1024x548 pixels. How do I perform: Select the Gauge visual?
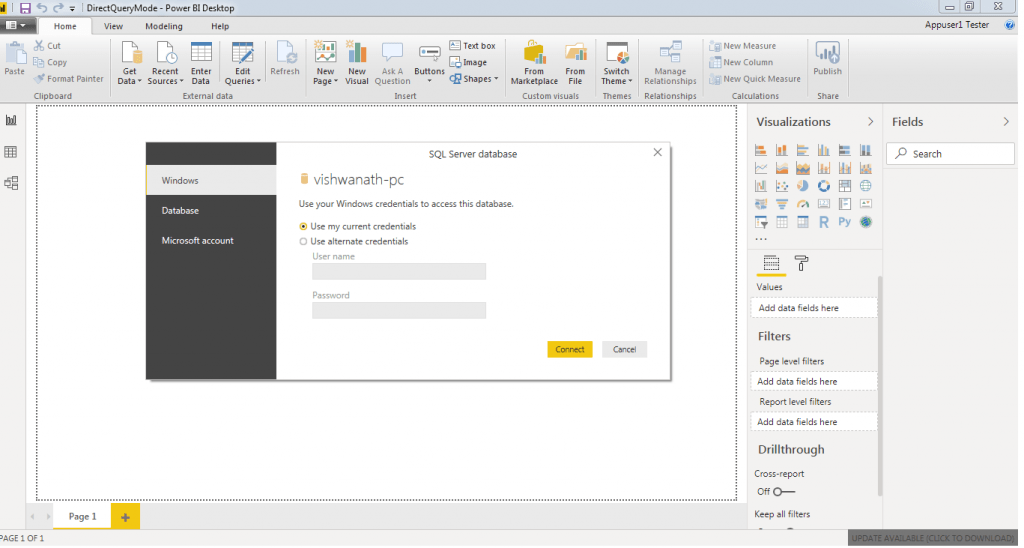click(x=803, y=204)
